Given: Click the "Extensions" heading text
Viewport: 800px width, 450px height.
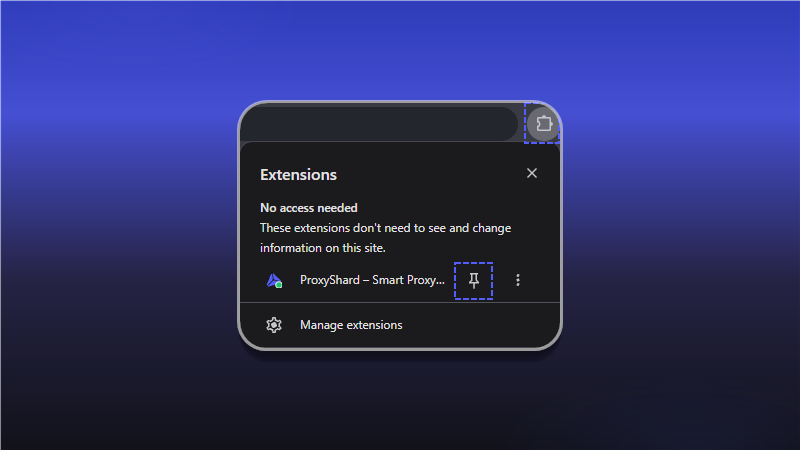Looking at the screenshot, I should 298,174.
